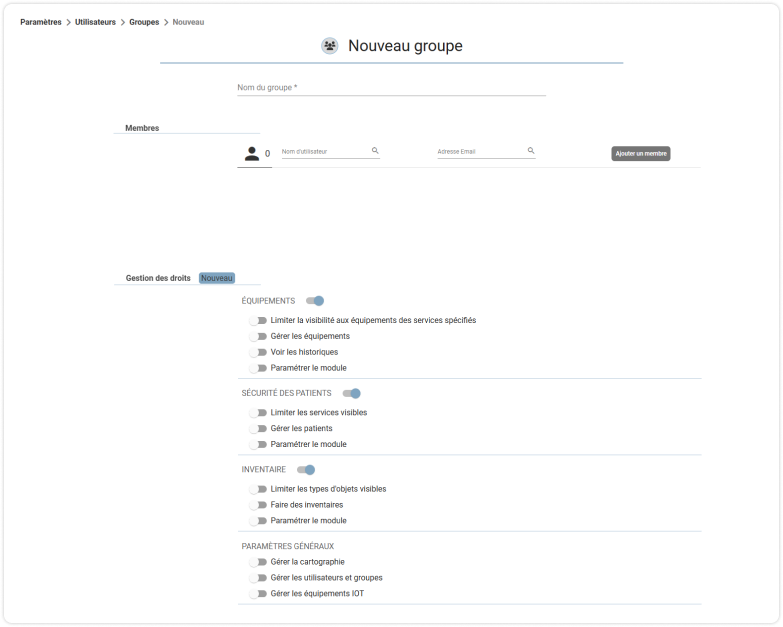Navigate to Groupes breadcrumb
783x627 pixels.
click(x=144, y=22)
